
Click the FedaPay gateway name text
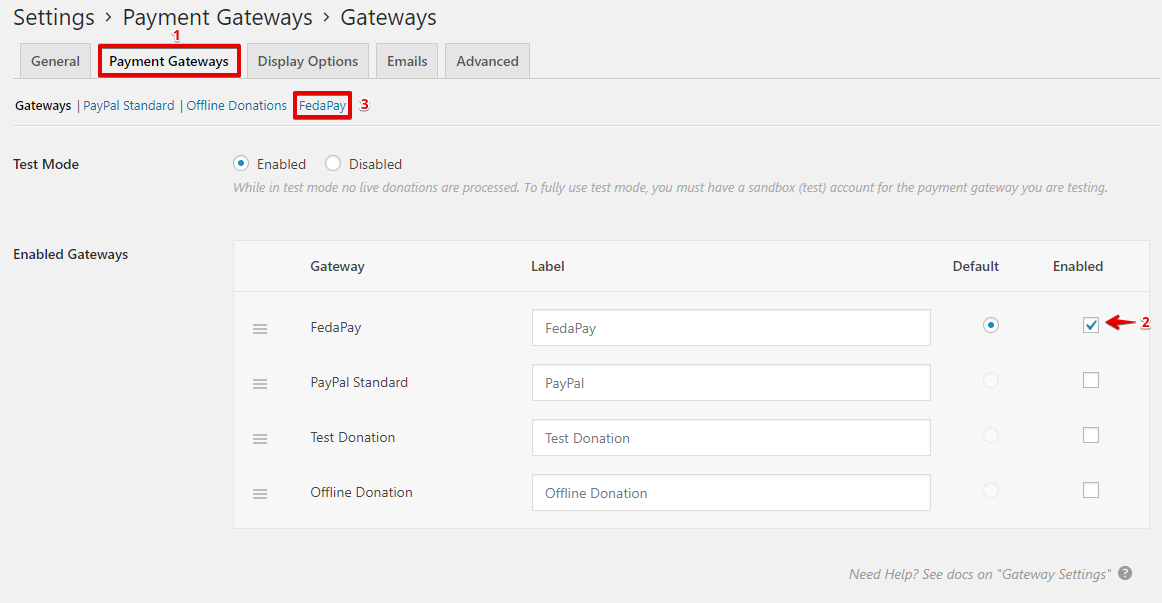[x=336, y=327]
